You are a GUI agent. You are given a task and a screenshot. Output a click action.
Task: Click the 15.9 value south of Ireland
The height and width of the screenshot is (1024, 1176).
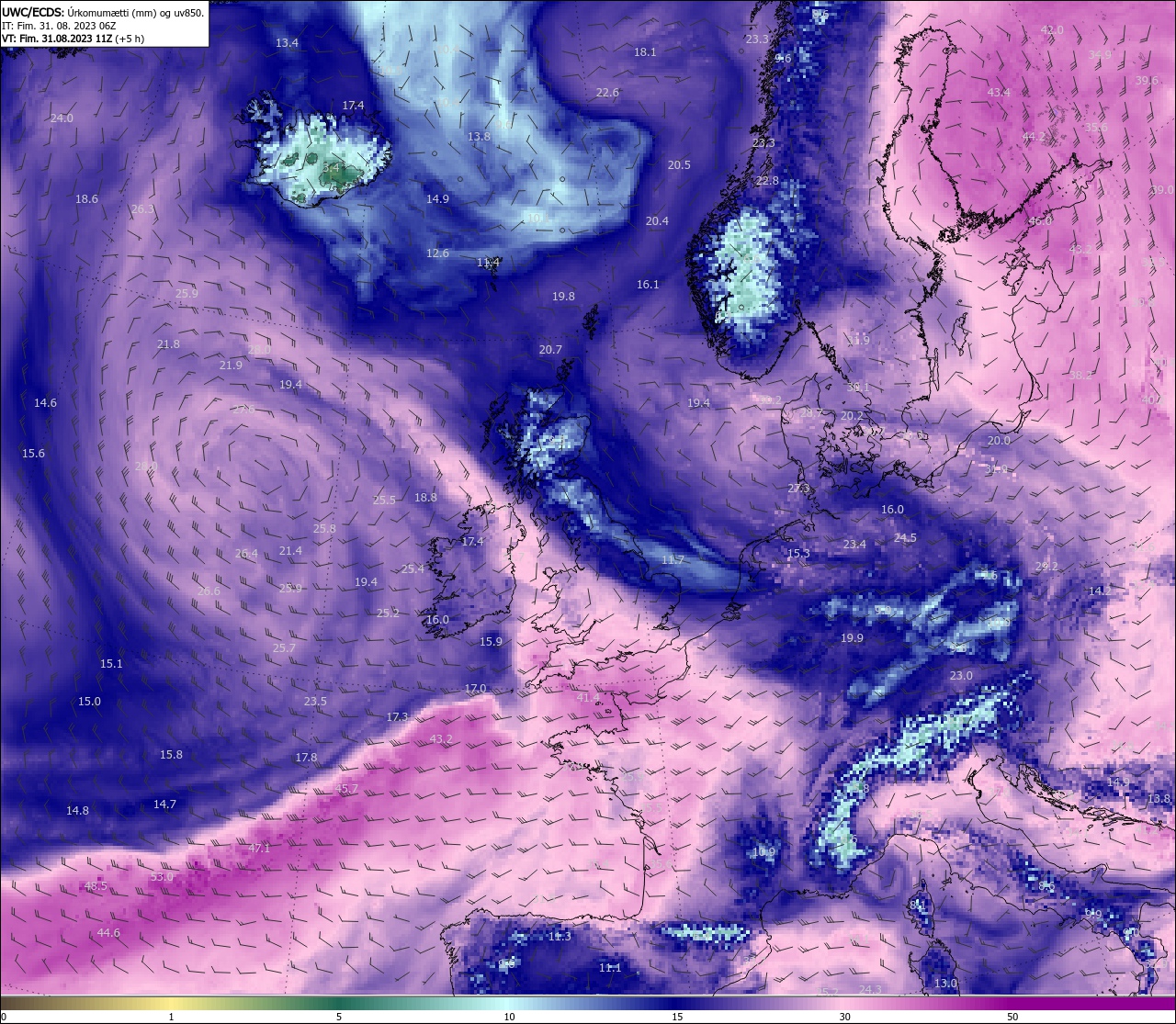tap(491, 642)
